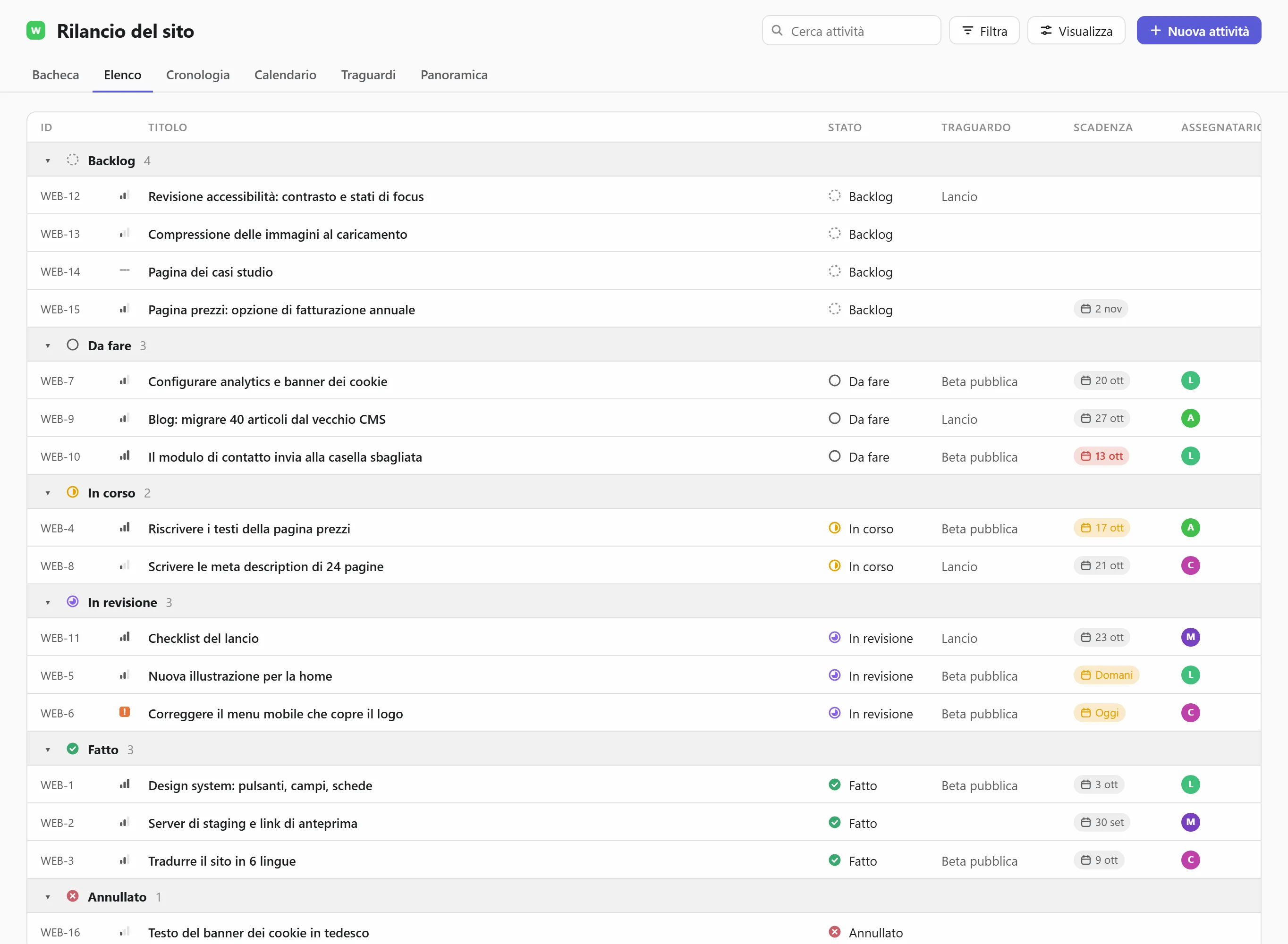Open the Traguardi tab

click(x=368, y=75)
